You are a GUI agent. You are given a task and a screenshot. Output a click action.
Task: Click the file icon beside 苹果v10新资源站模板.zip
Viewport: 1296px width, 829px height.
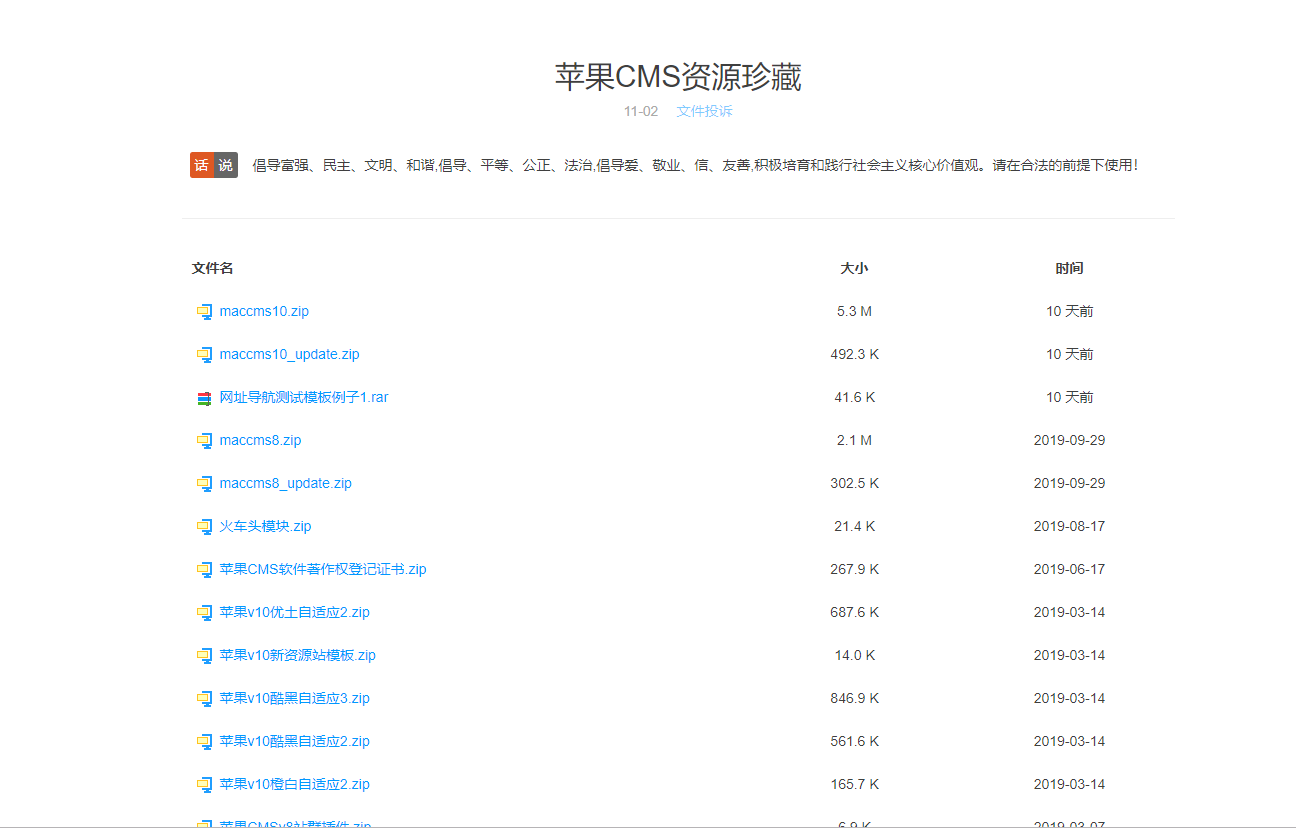[204, 655]
